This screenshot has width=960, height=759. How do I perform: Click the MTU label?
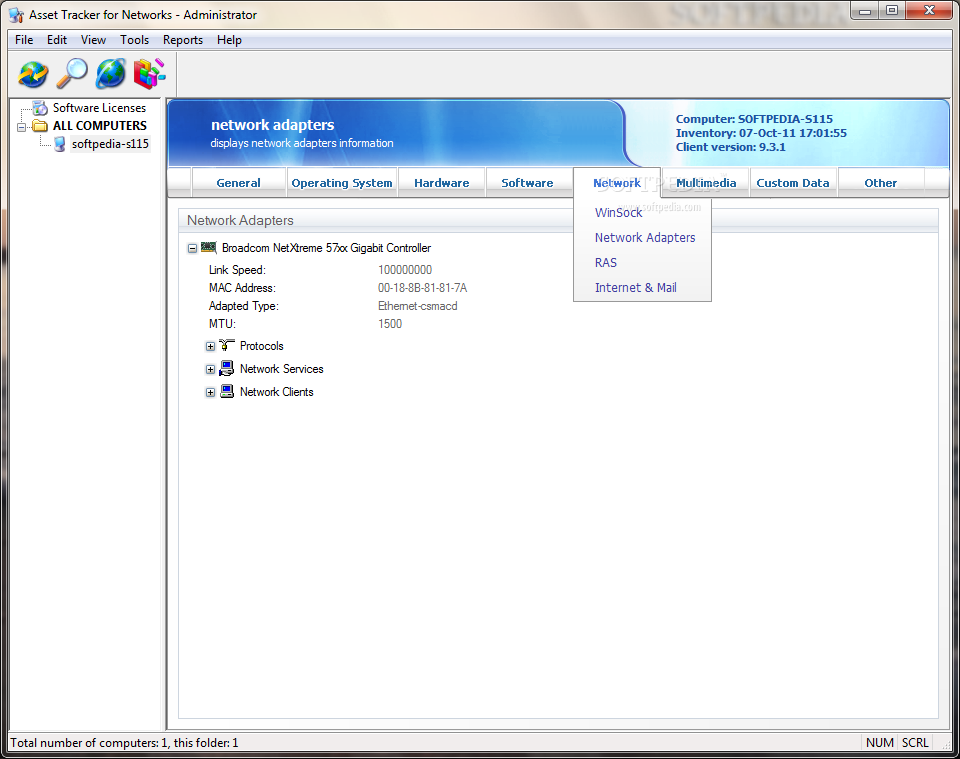[222, 324]
